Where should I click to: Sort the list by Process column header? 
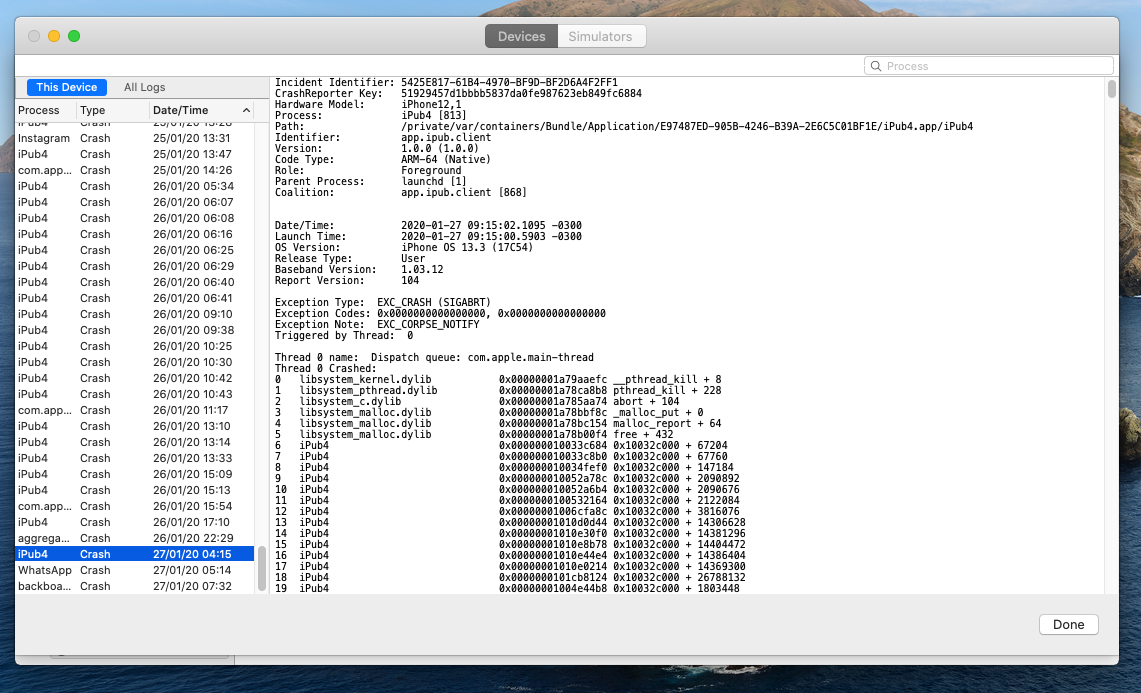(x=45, y=110)
